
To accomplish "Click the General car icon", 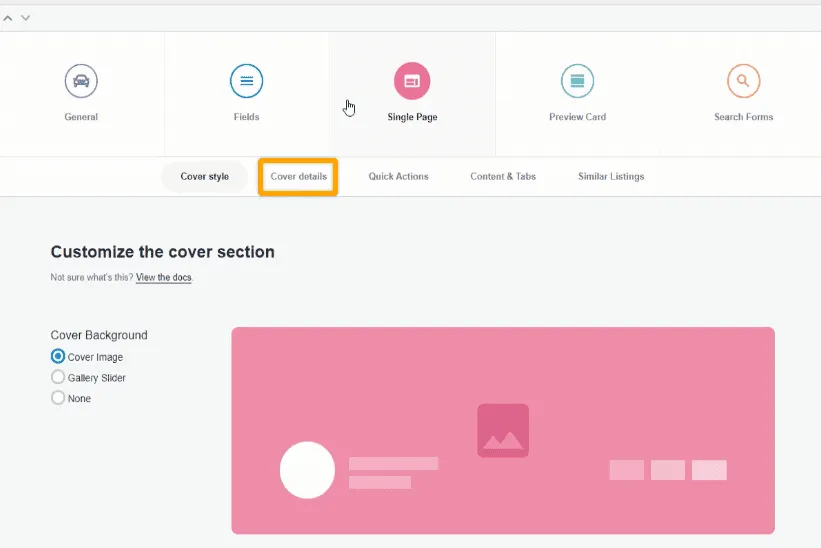I will point(81,81).
